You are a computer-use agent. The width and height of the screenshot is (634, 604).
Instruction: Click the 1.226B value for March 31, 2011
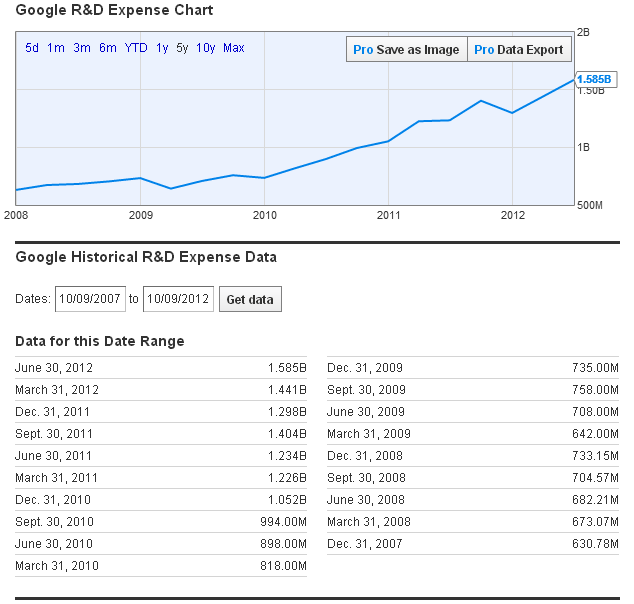(x=287, y=478)
